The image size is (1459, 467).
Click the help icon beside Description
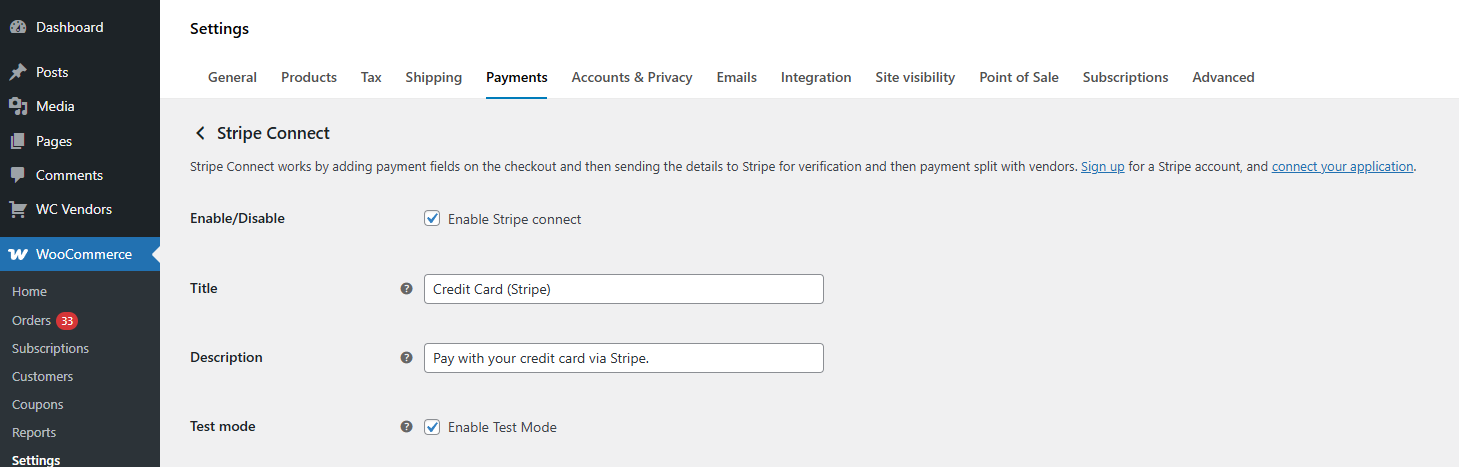(406, 357)
